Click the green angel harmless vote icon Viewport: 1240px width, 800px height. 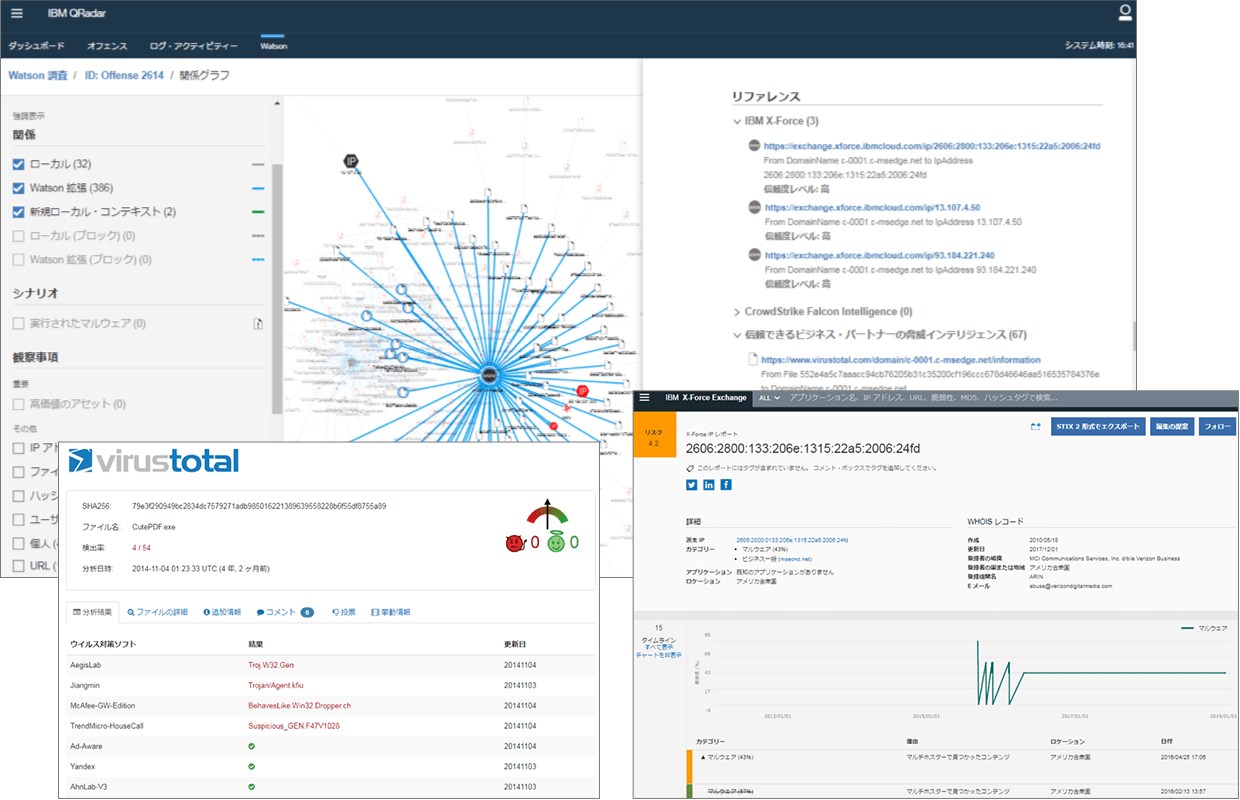point(557,542)
